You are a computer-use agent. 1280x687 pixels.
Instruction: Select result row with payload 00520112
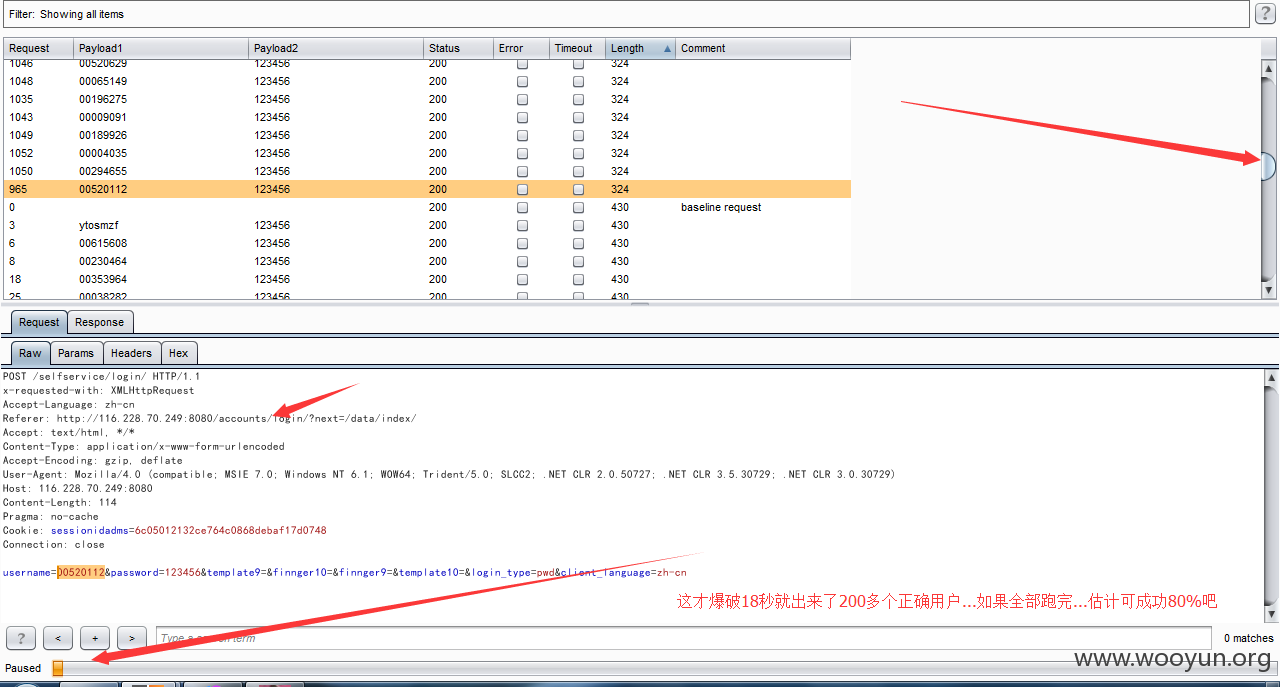(x=427, y=189)
